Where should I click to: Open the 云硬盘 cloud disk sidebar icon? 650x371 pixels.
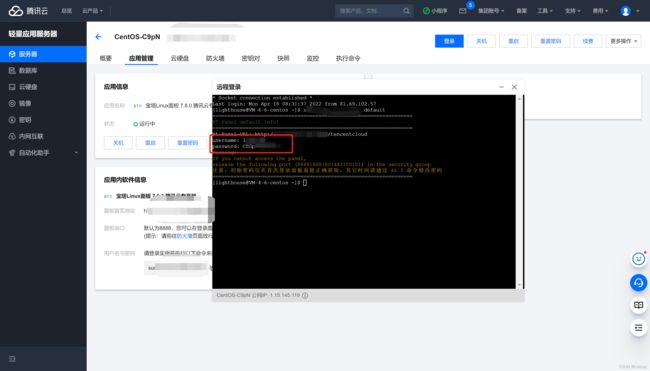point(12,87)
